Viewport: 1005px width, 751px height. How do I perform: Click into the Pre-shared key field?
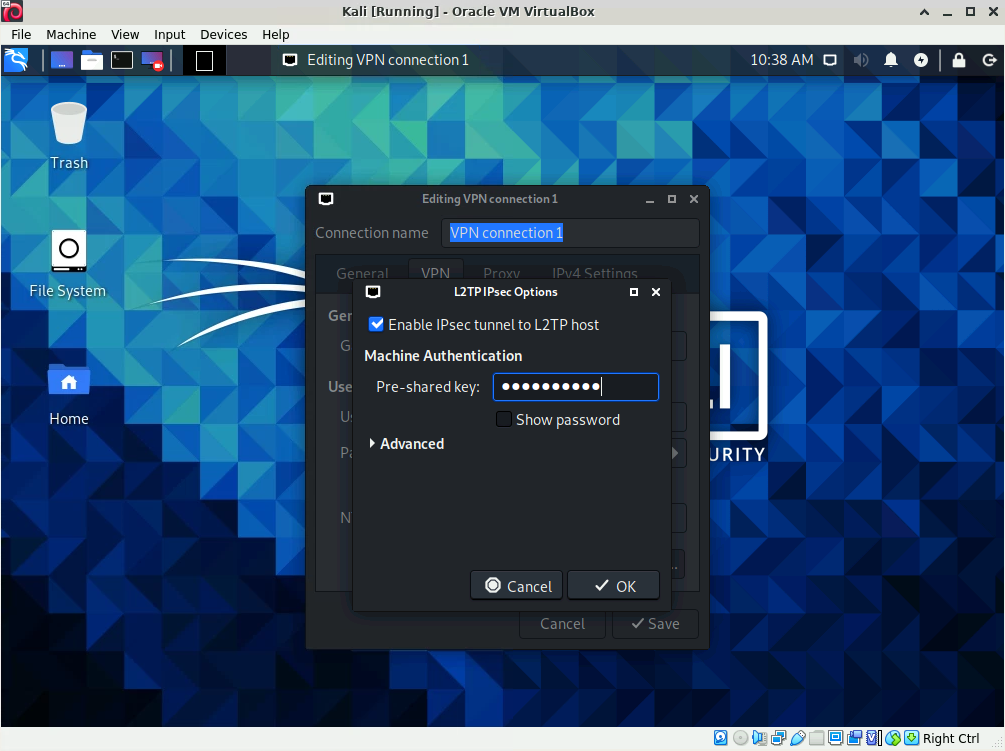click(x=576, y=387)
